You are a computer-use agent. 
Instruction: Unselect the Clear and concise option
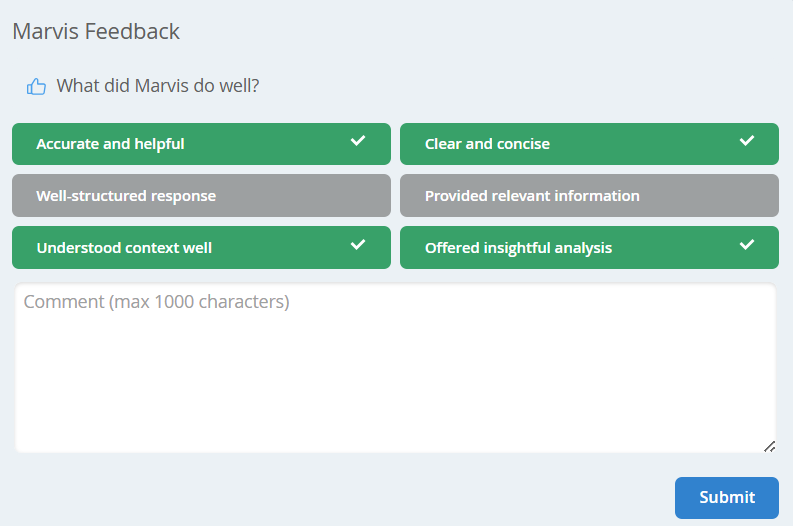tap(588, 144)
